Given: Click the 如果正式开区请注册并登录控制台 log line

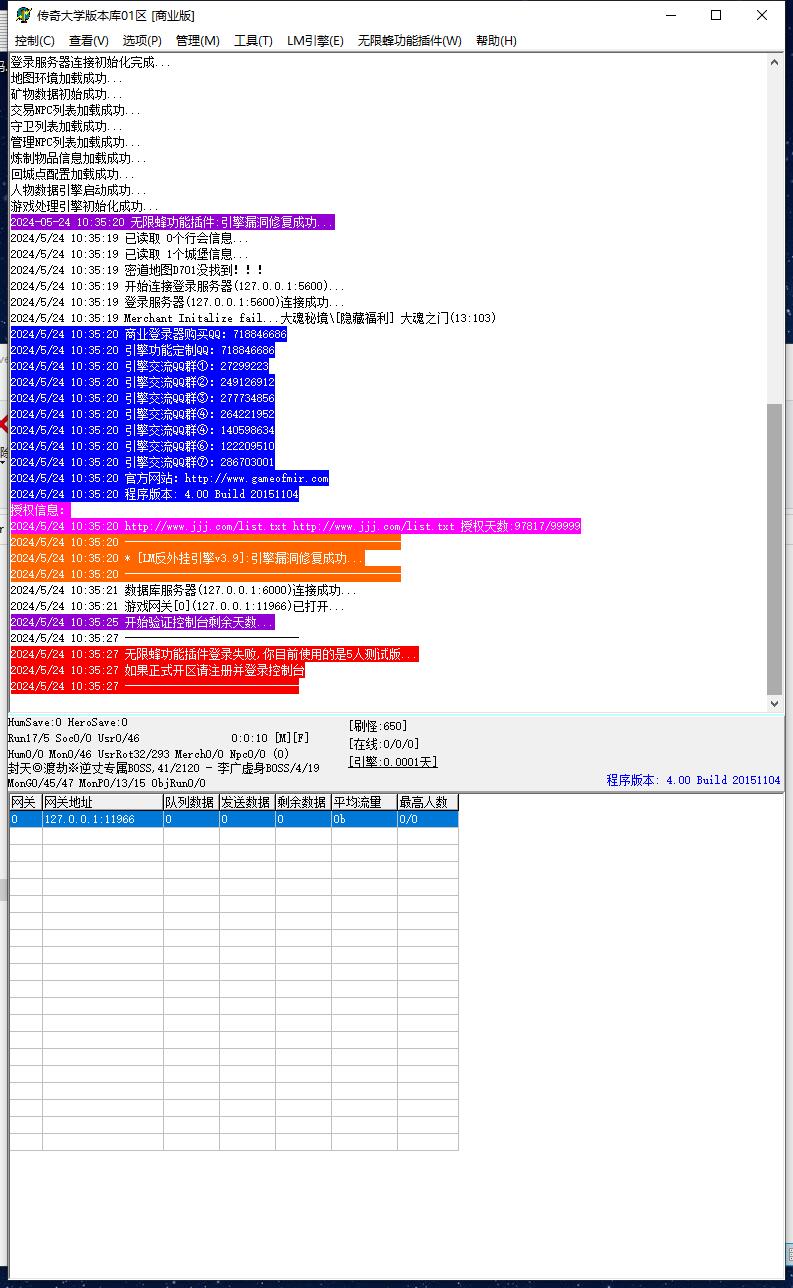Looking at the screenshot, I should pyautogui.click(x=158, y=670).
